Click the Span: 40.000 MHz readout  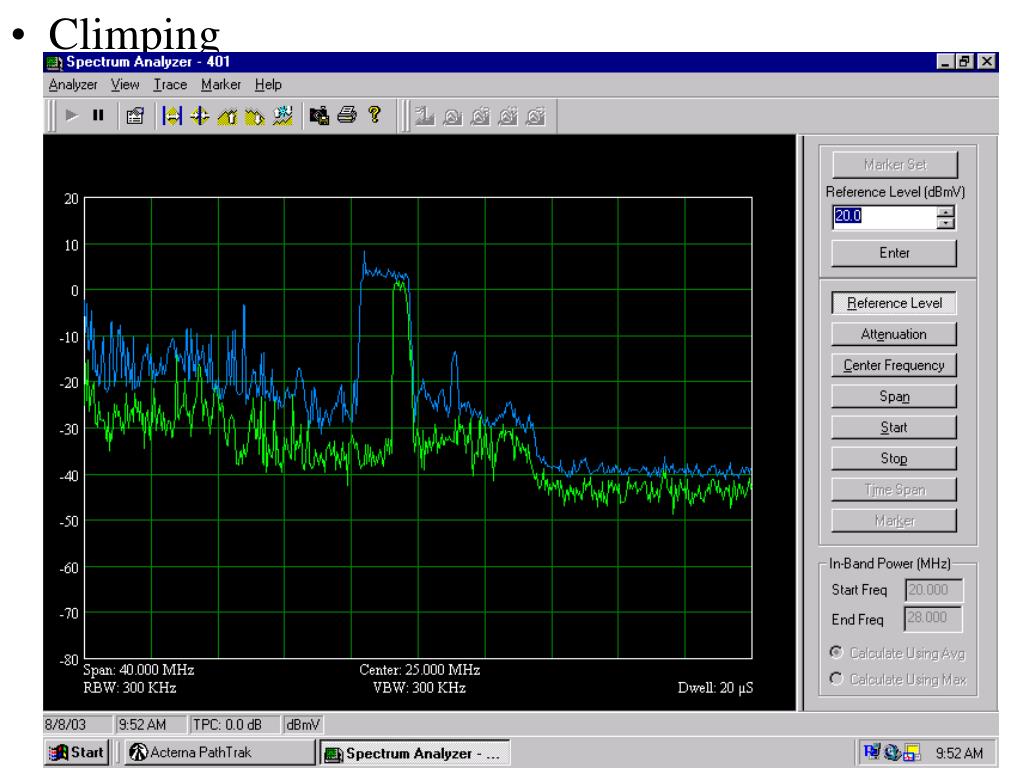138,670
